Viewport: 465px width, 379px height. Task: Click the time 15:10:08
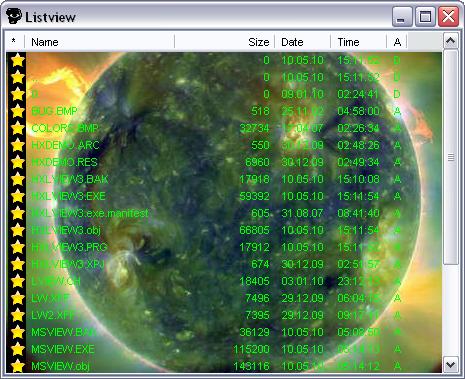pyautogui.click(x=358, y=179)
